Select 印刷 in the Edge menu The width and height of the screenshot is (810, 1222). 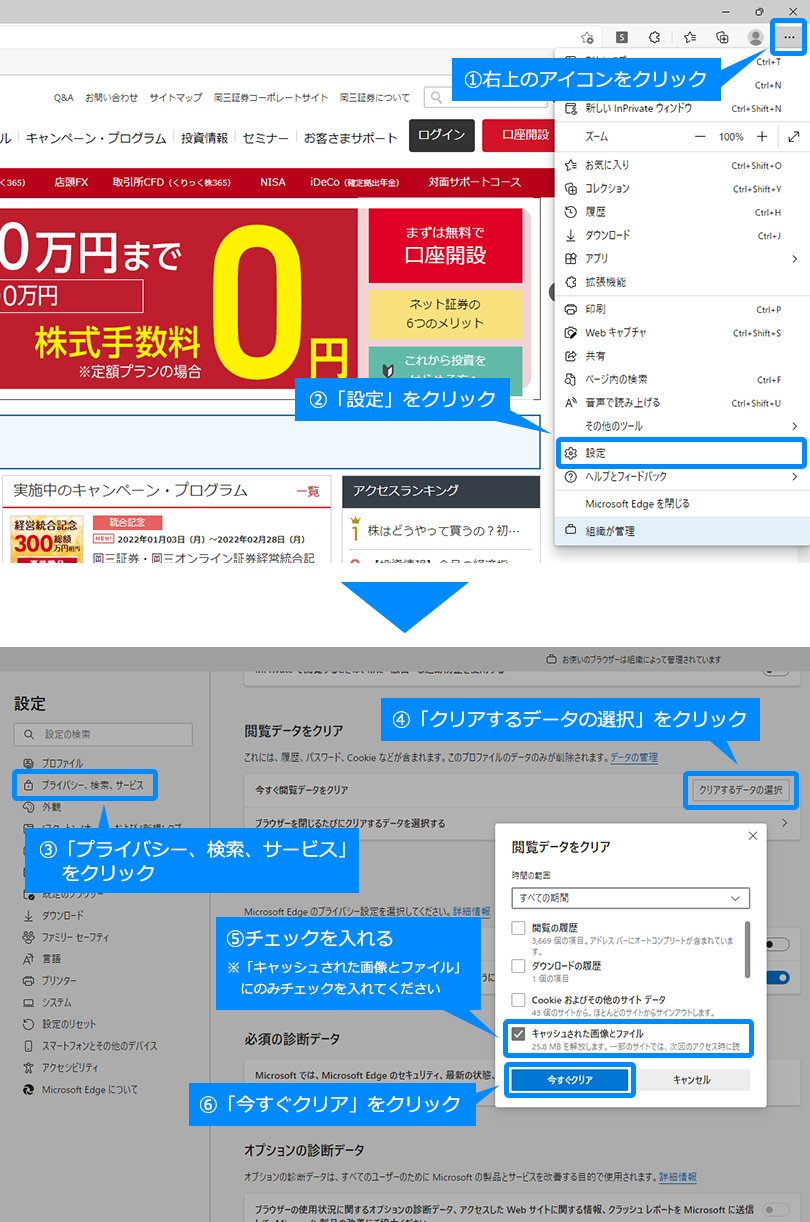coord(682,309)
